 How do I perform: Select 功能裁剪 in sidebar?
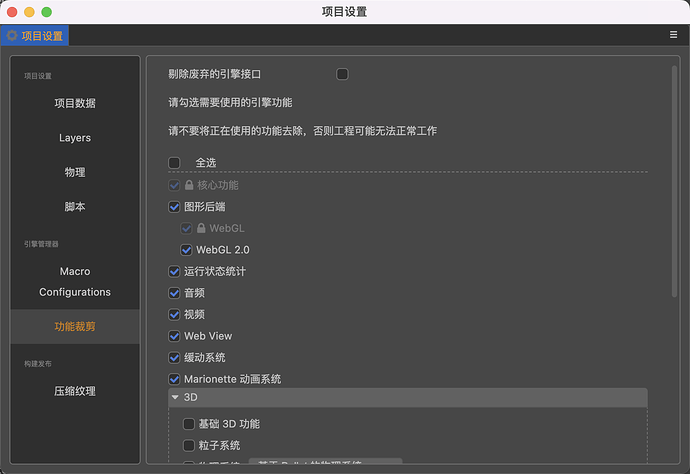(x=75, y=327)
